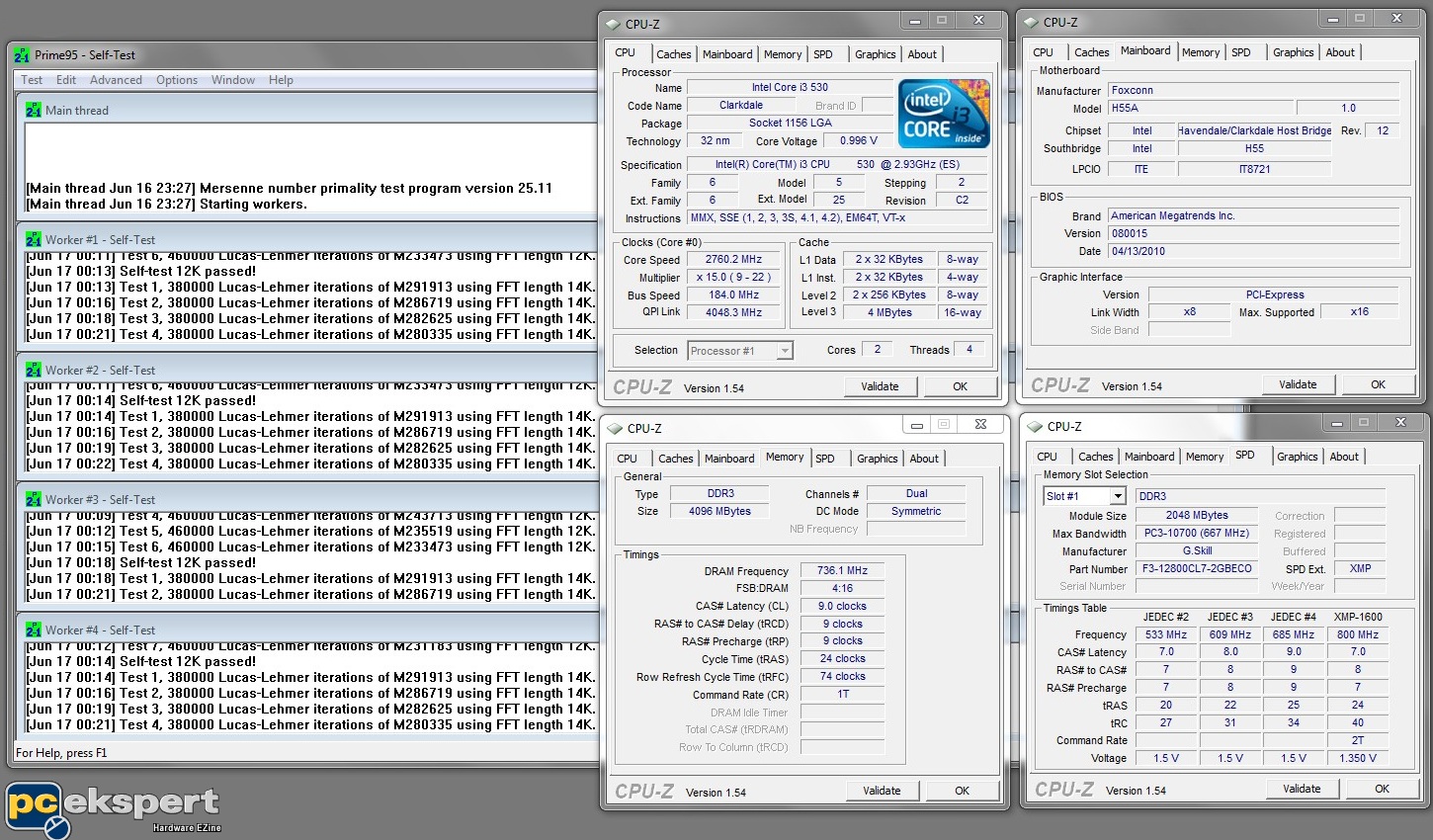Click CPU-Z icon in Memory window title
The width and height of the screenshot is (1433, 840).
point(615,428)
